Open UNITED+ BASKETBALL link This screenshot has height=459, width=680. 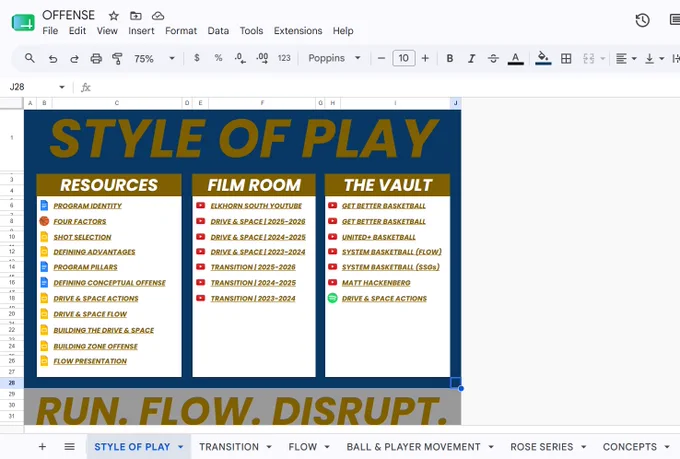point(379,237)
